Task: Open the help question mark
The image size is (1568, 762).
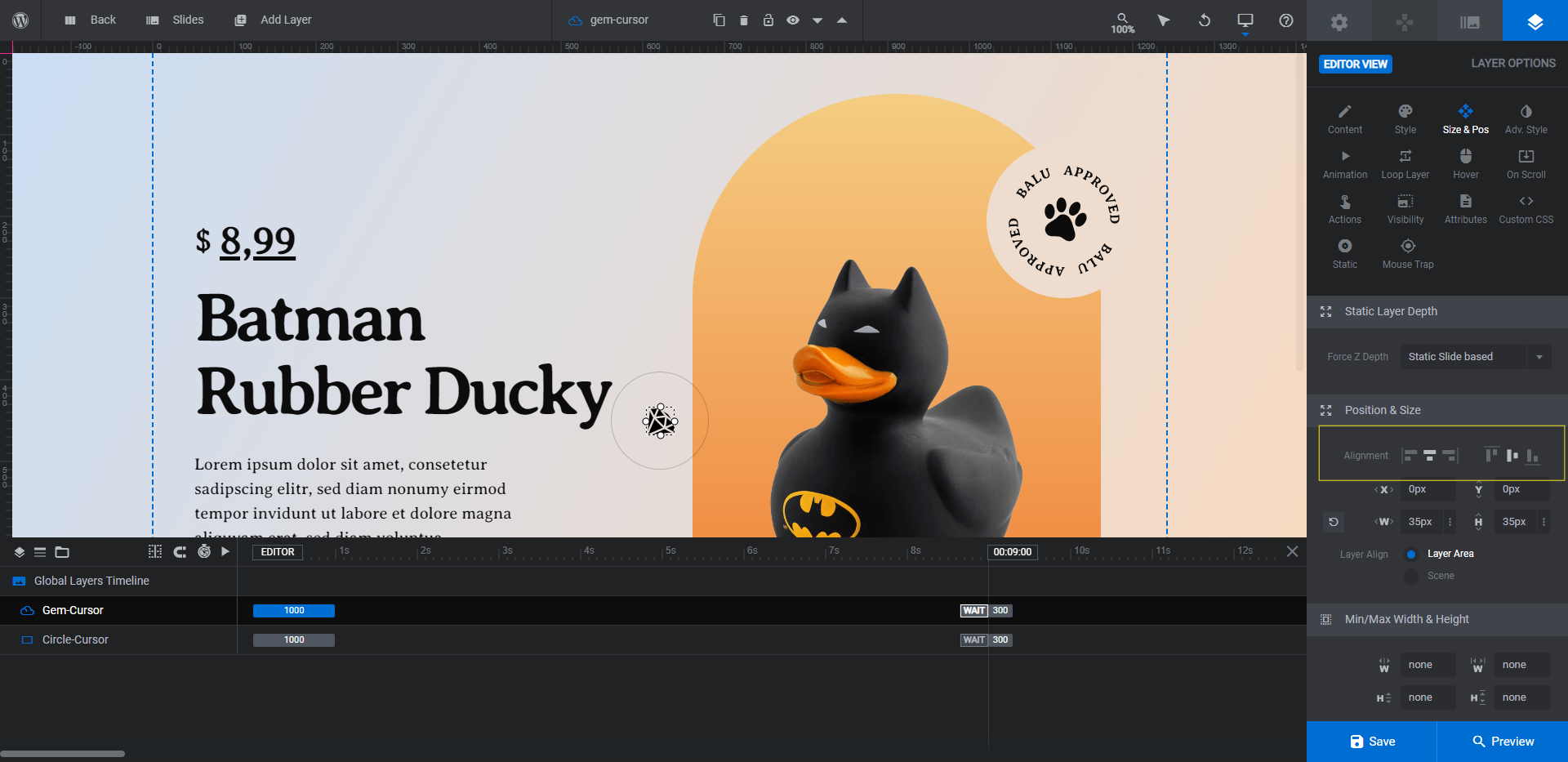Action: point(1286,20)
